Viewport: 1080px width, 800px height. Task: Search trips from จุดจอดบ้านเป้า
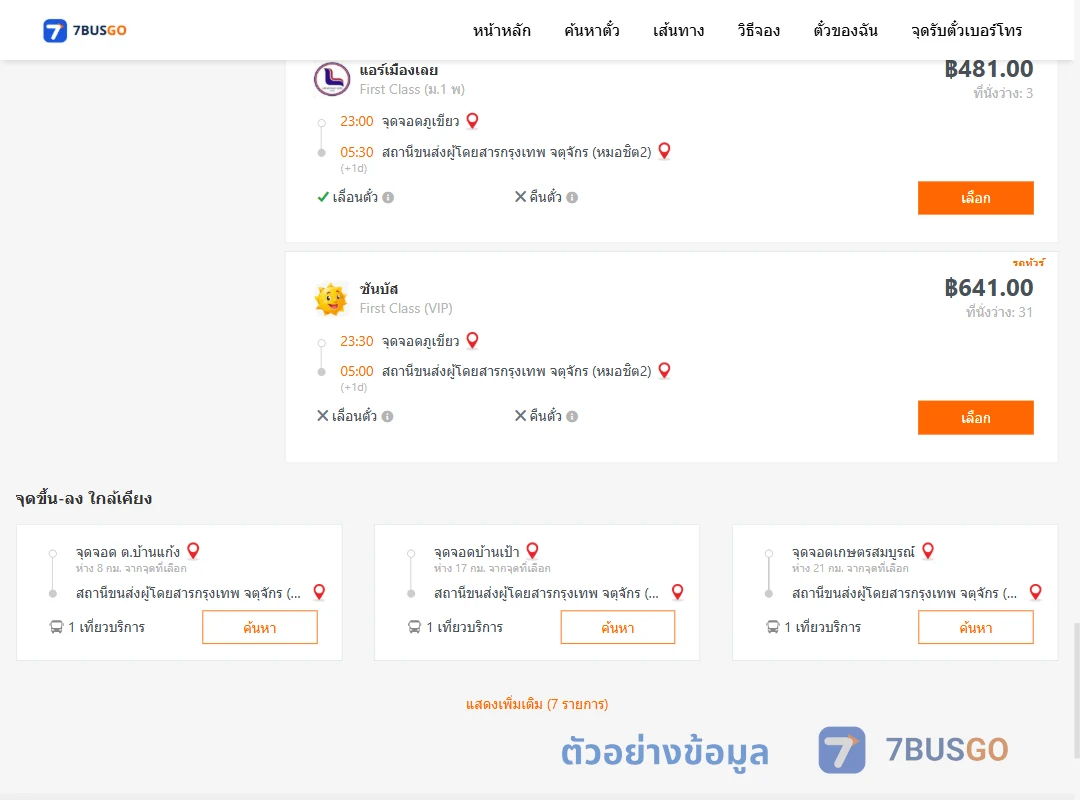click(x=618, y=627)
